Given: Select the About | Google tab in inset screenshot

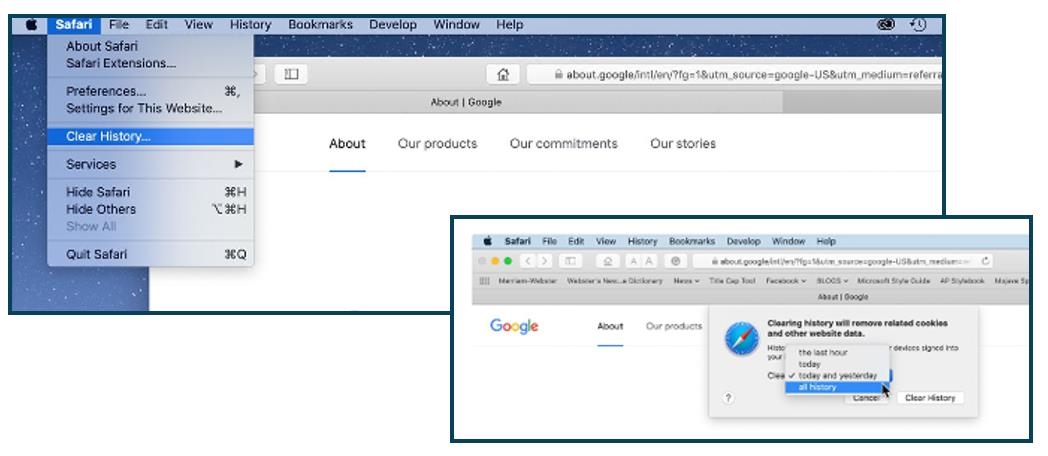Looking at the screenshot, I should (843, 297).
